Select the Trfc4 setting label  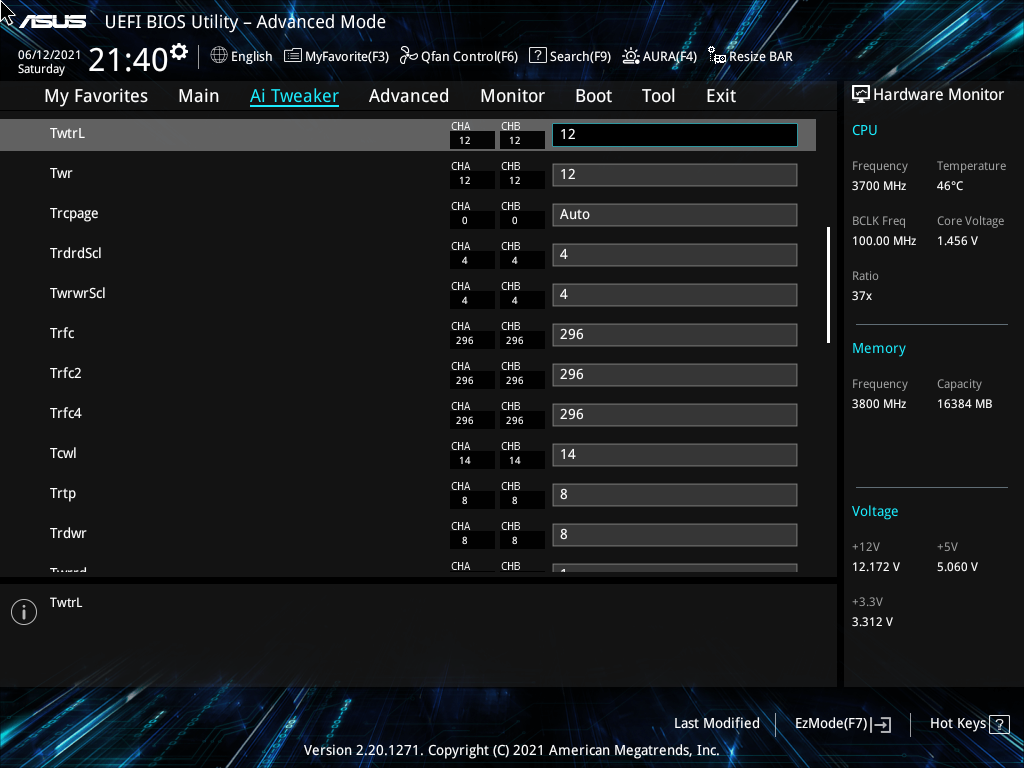[65, 413]
